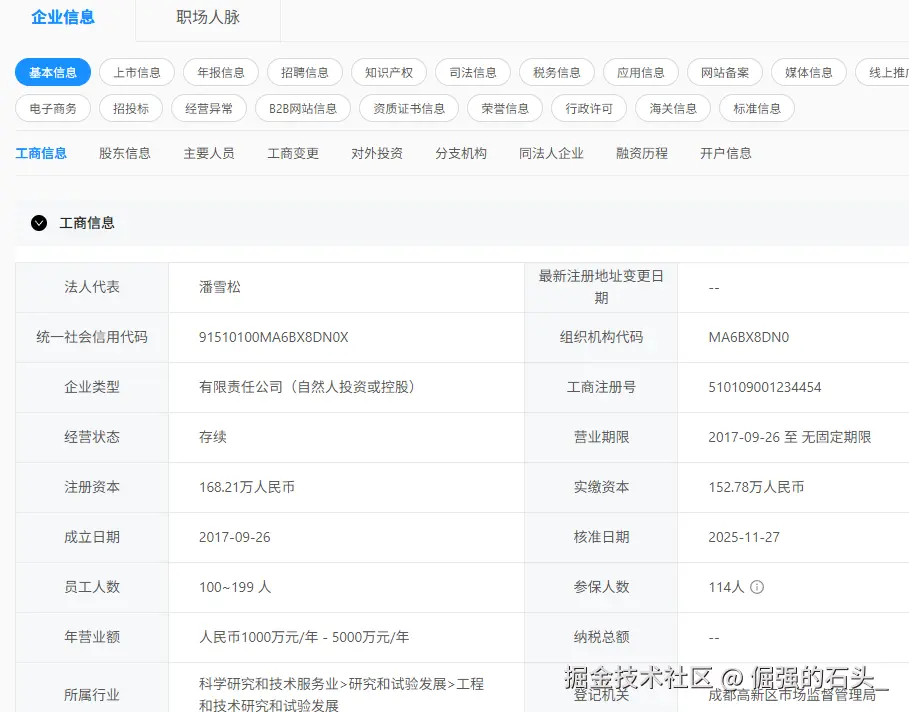
Task: Select 资质证书信息 pill
Action: coord(409,108)
